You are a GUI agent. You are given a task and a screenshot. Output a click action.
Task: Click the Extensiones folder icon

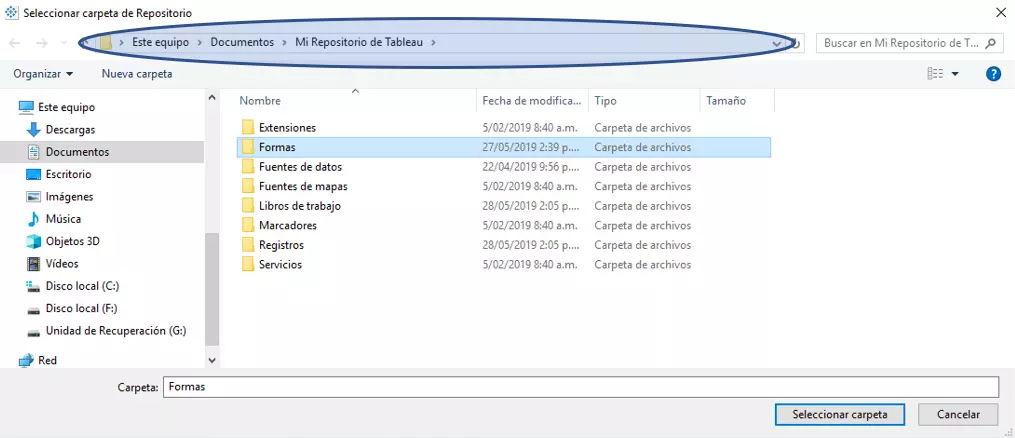coord(248,128)
